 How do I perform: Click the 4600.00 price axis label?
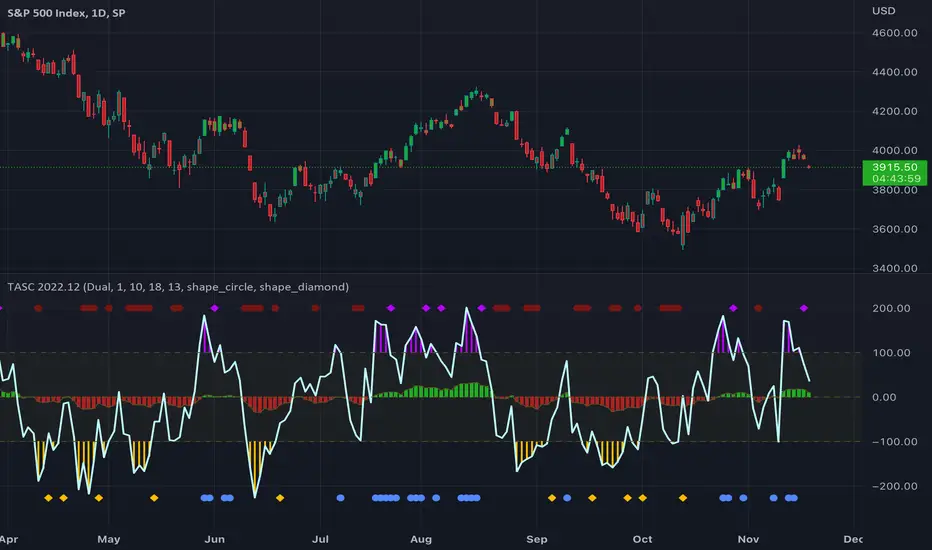tap(895, 33)
